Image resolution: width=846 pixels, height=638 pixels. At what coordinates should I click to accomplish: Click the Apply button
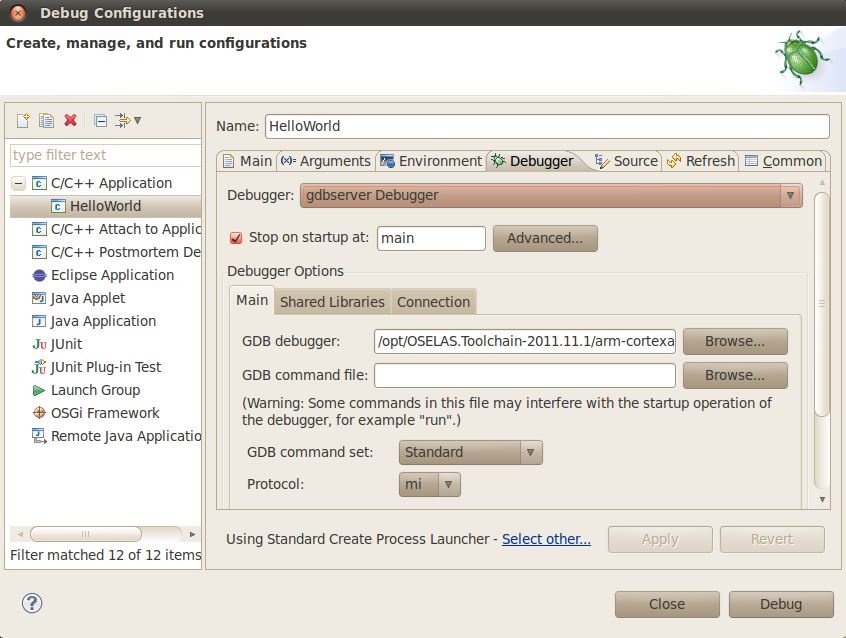(x=660, y=539)
